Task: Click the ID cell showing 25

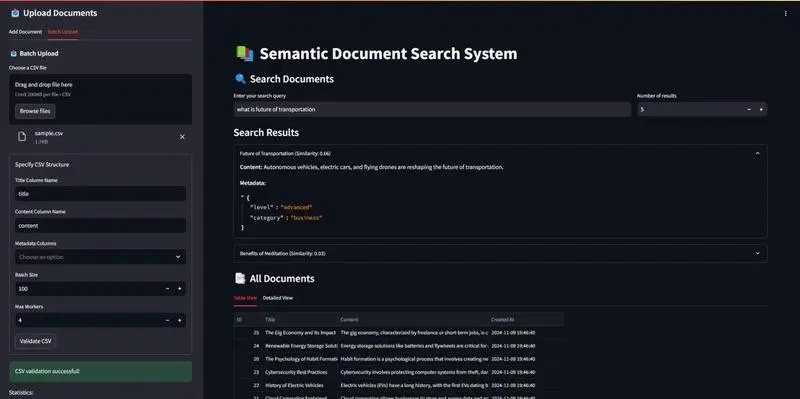Action: tap(248, 333)
